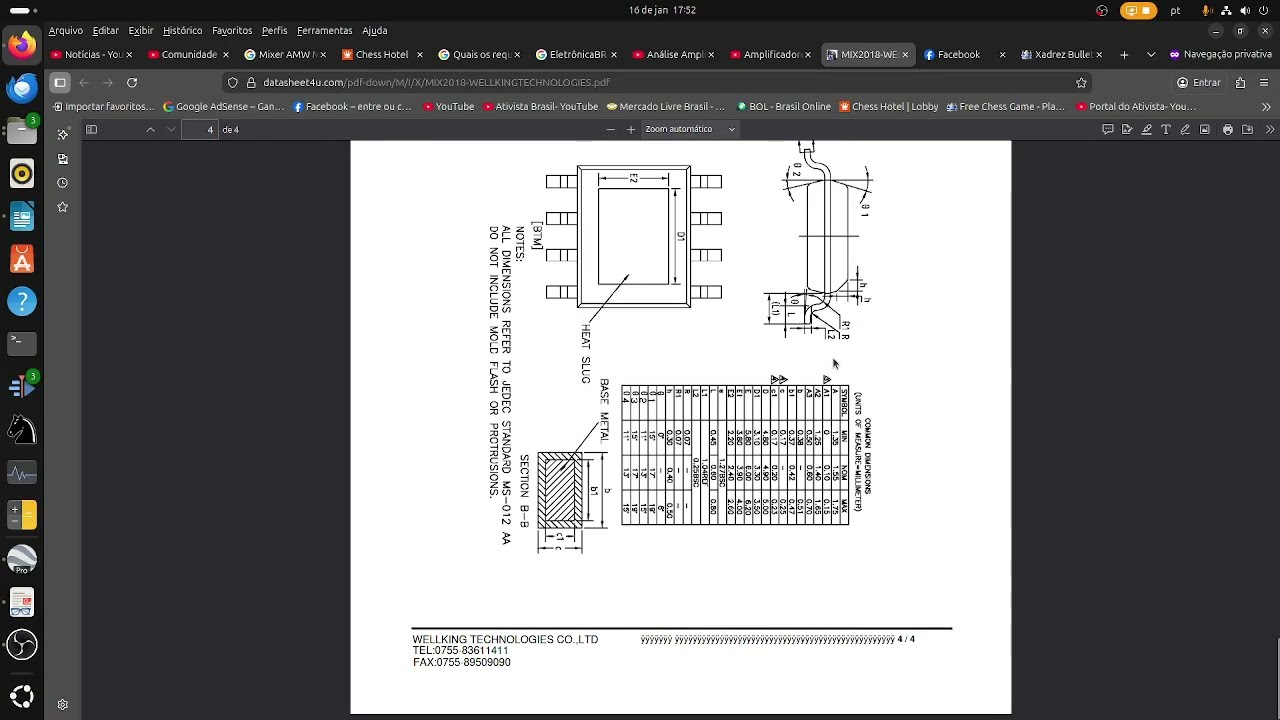Toggle the PDF viewer sidebar
Viewport: 1280px width, 720px height.
click(x=91, y=129)
